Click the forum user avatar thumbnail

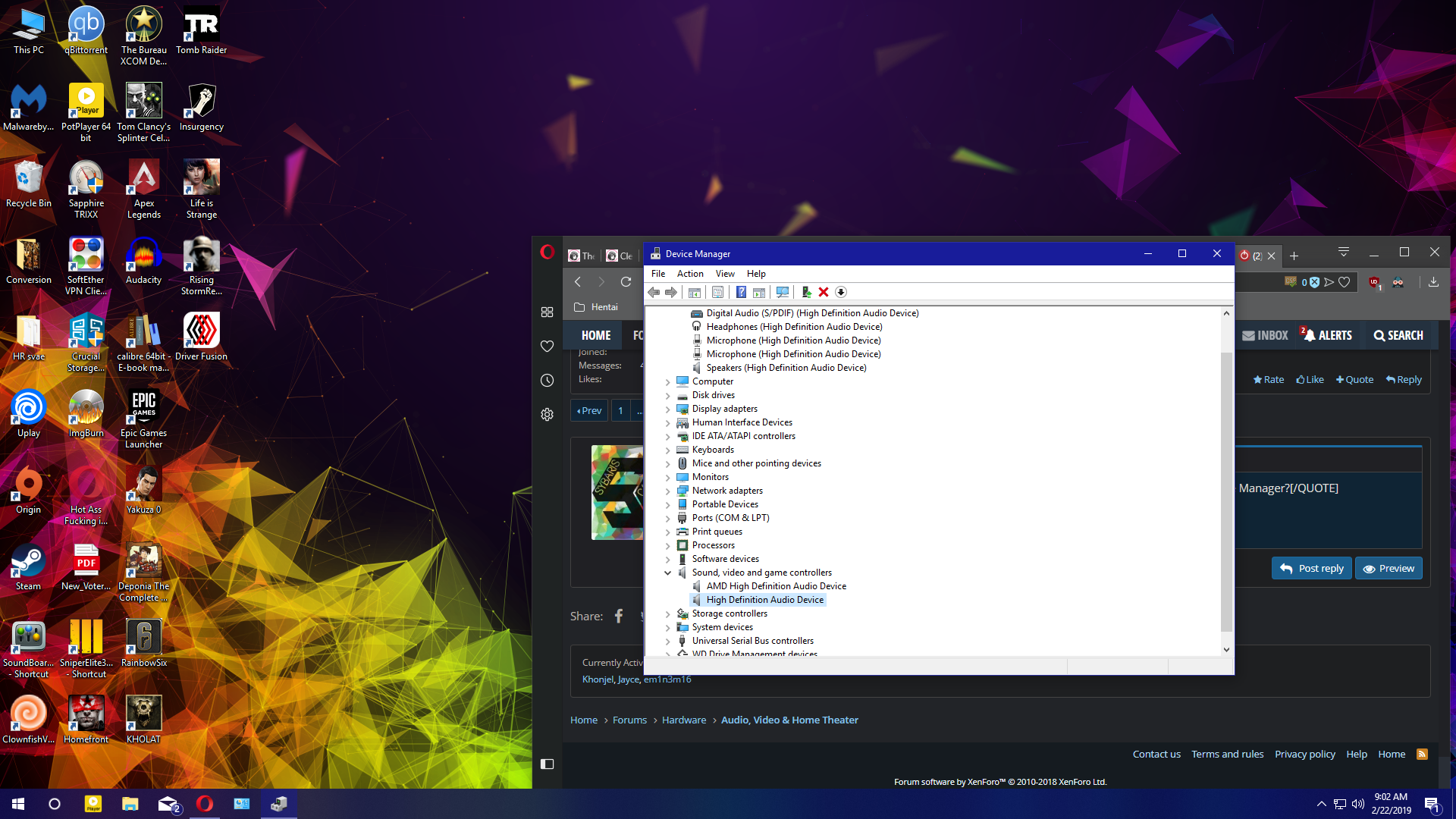617,493
